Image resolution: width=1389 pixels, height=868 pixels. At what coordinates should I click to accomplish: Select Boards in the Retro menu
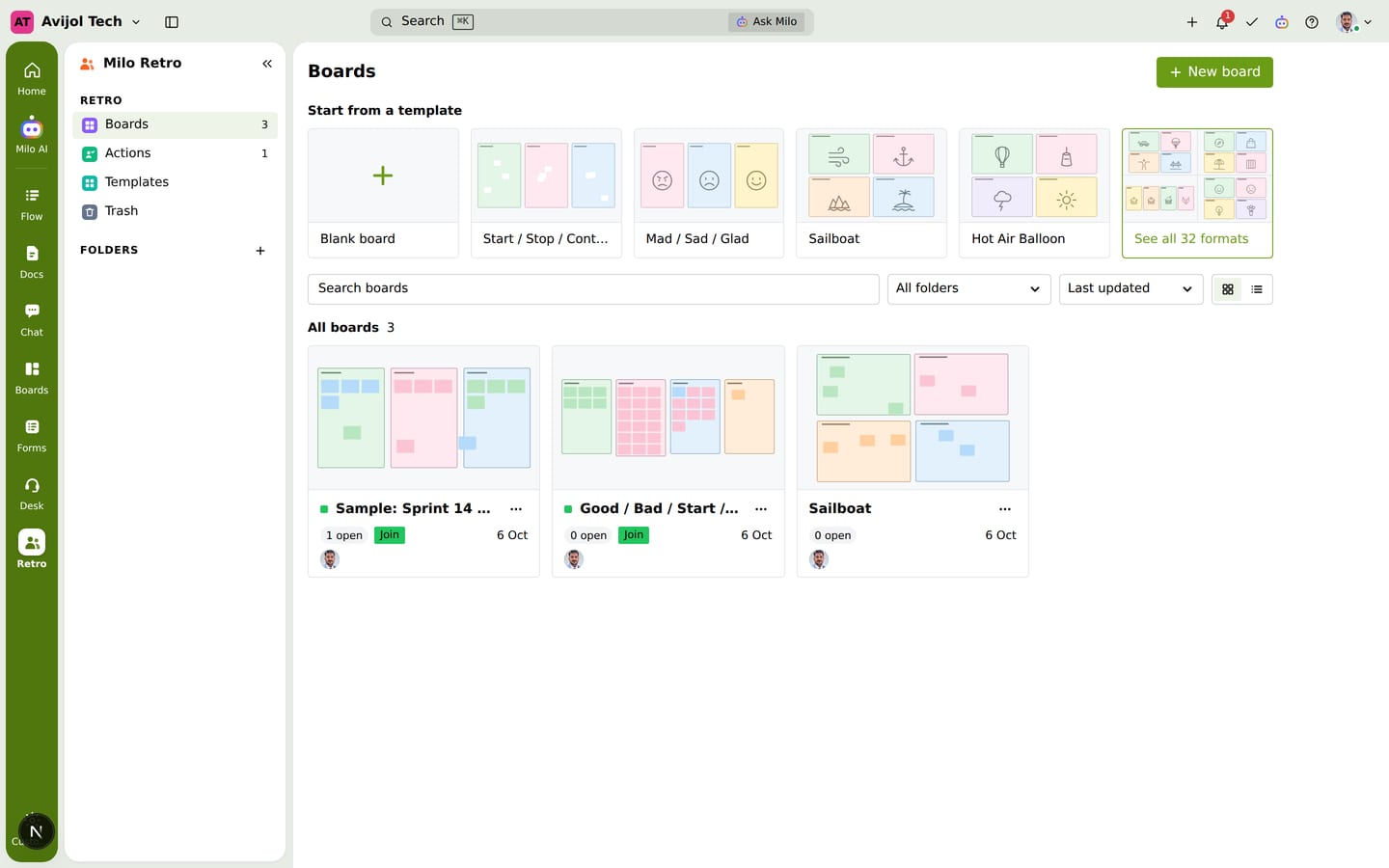[x=175, y=124]
